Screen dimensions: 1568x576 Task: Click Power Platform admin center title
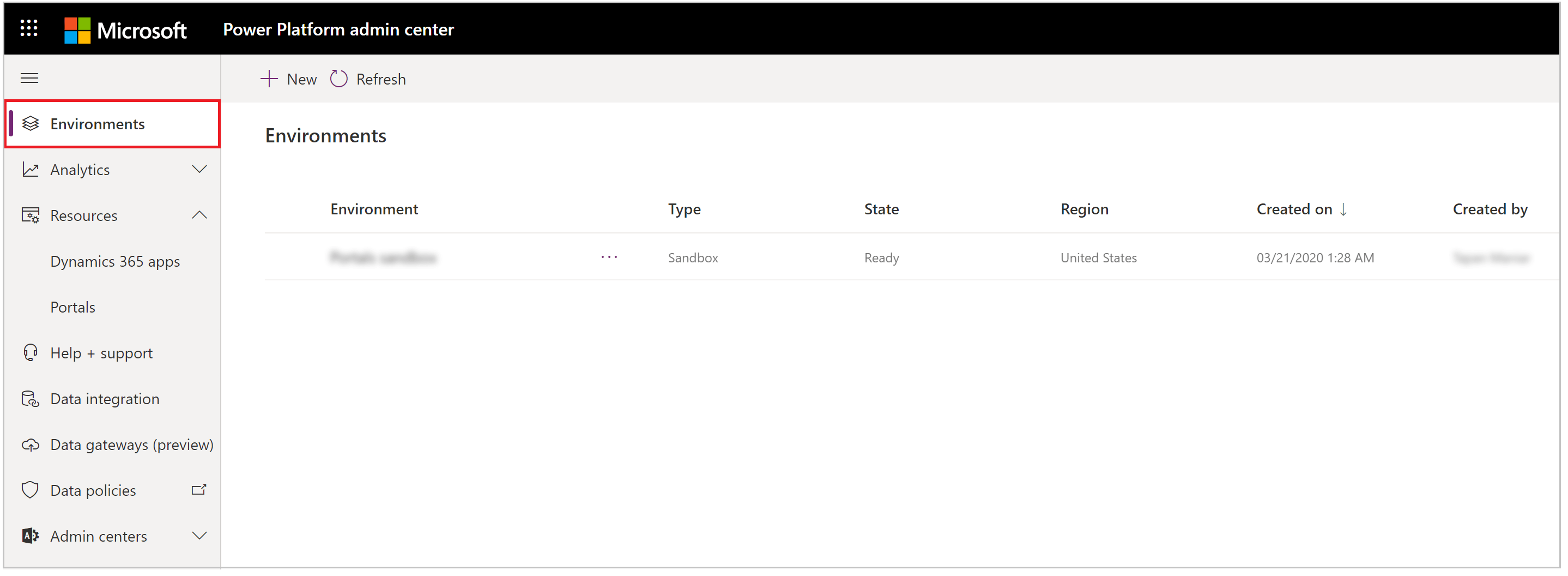[x=338, y=30]
